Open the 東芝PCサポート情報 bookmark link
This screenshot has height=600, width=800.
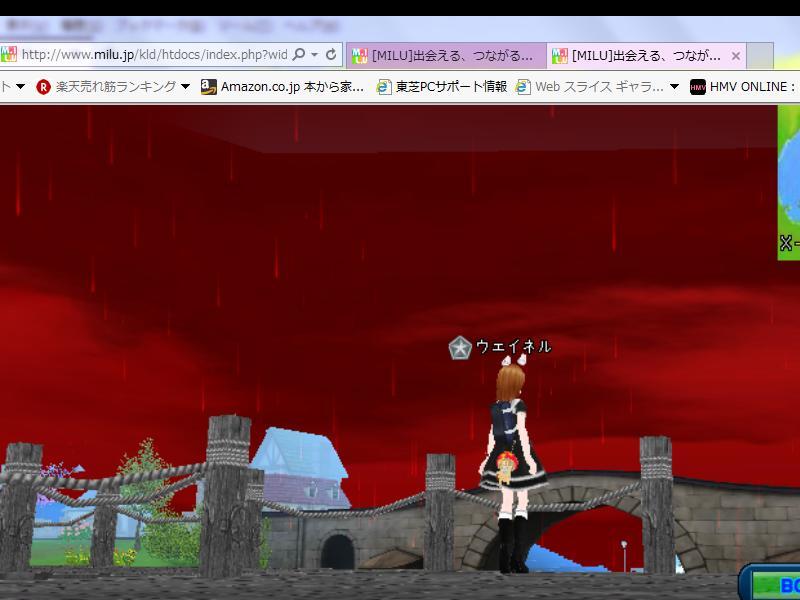(451, 87)
